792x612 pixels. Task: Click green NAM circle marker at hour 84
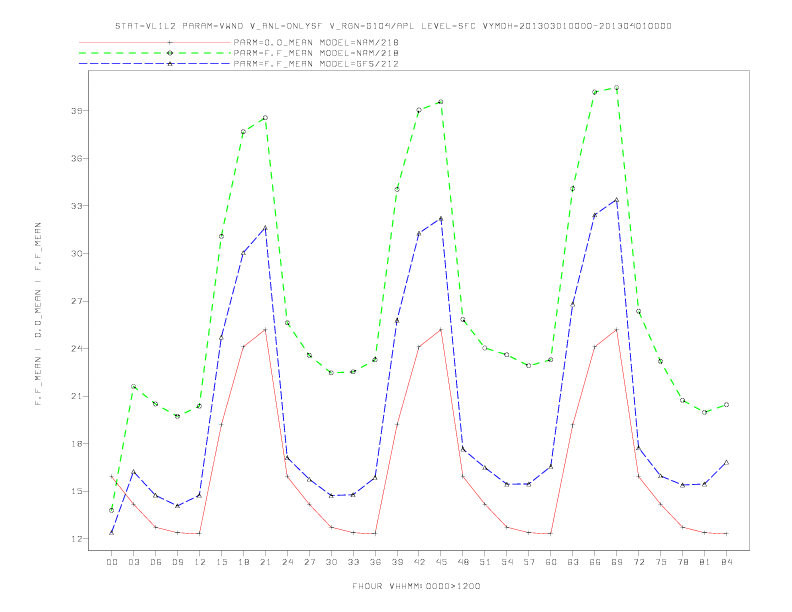726,404
